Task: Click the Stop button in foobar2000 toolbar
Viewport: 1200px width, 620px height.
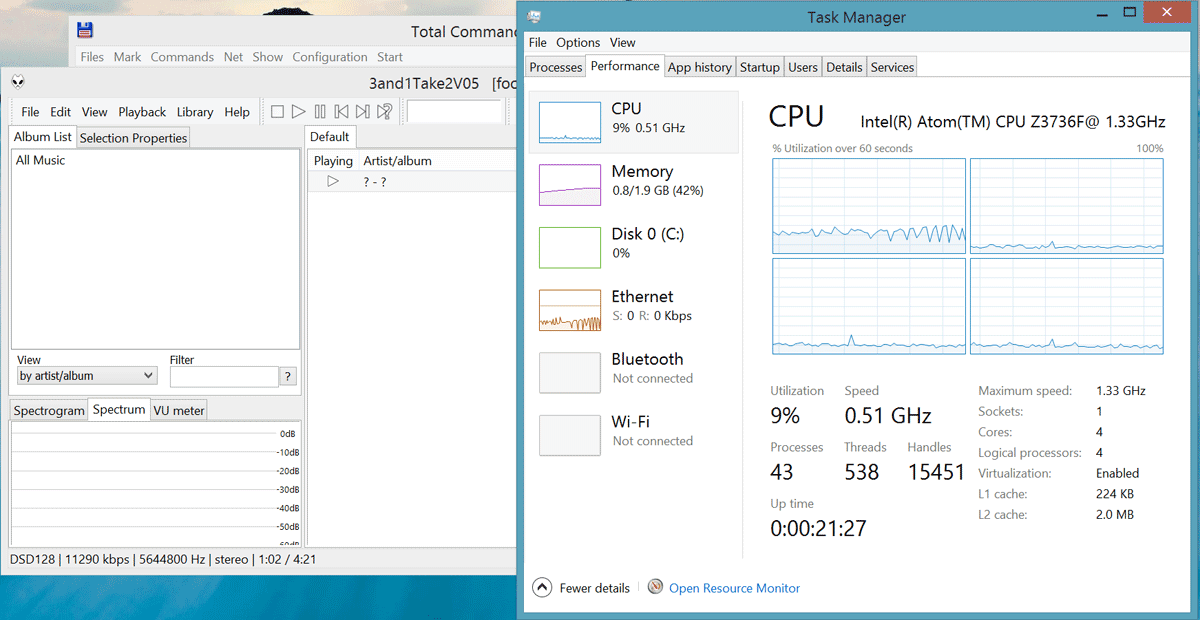Action: 278,112
